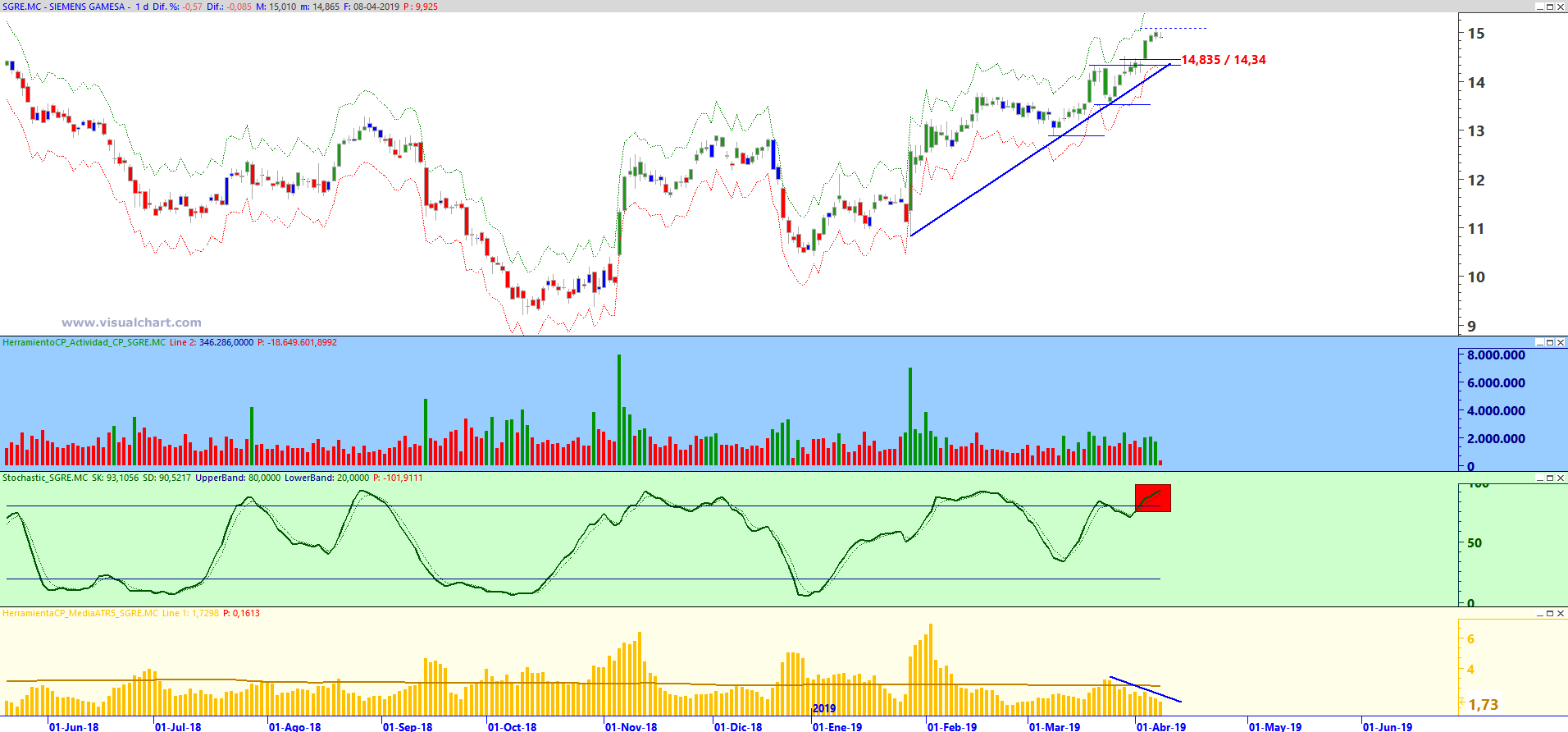Minimize the Stochastic indicator pane
The width and height of the screenshot is (1568, 732).
(1539, 478)
